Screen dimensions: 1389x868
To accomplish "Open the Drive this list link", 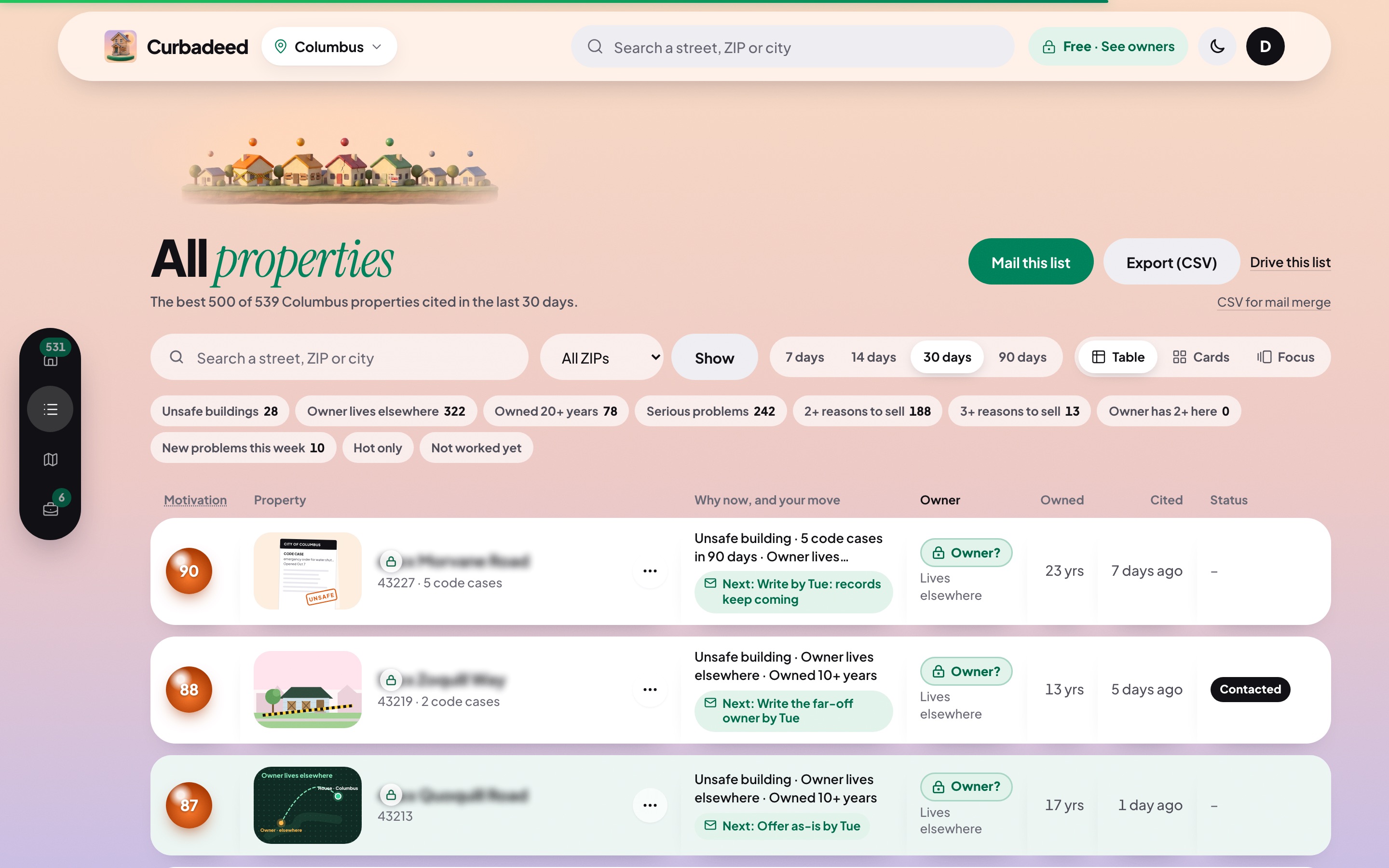I will coord(1290,262).
